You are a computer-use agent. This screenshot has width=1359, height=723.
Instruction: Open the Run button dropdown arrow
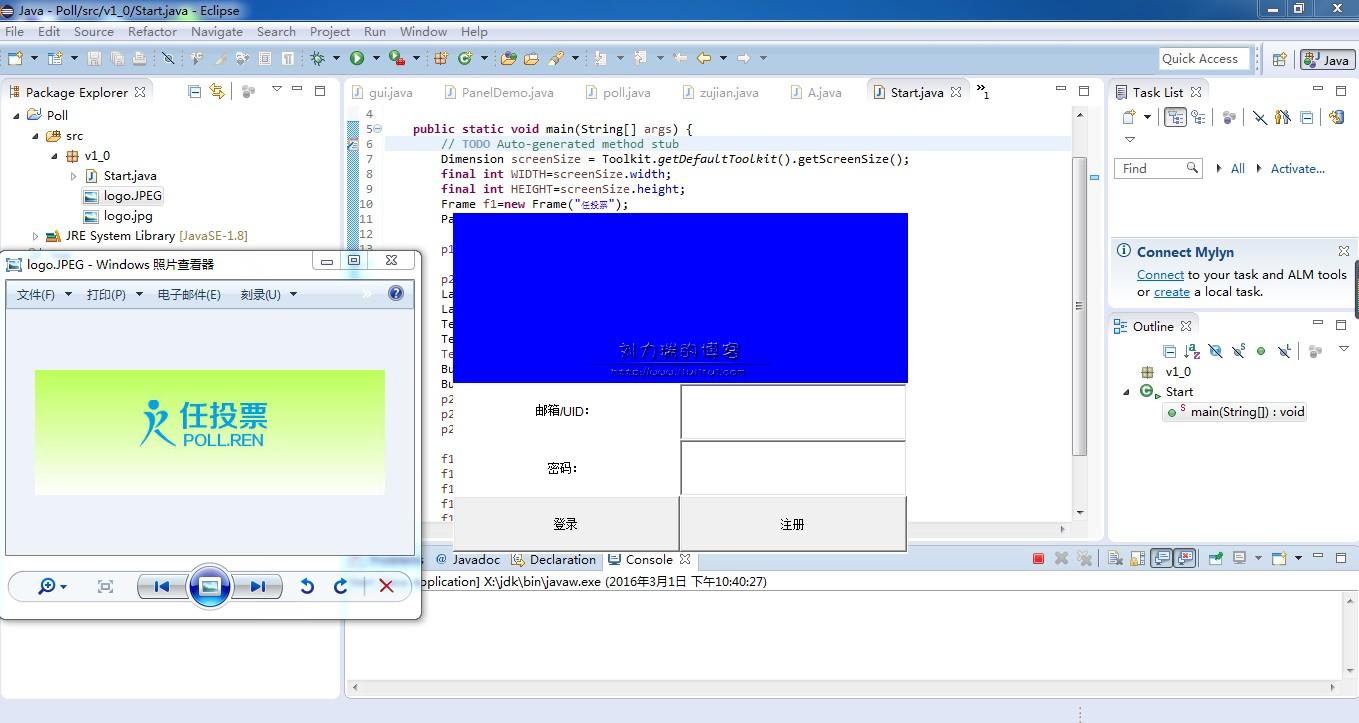[x=375, y=59]
